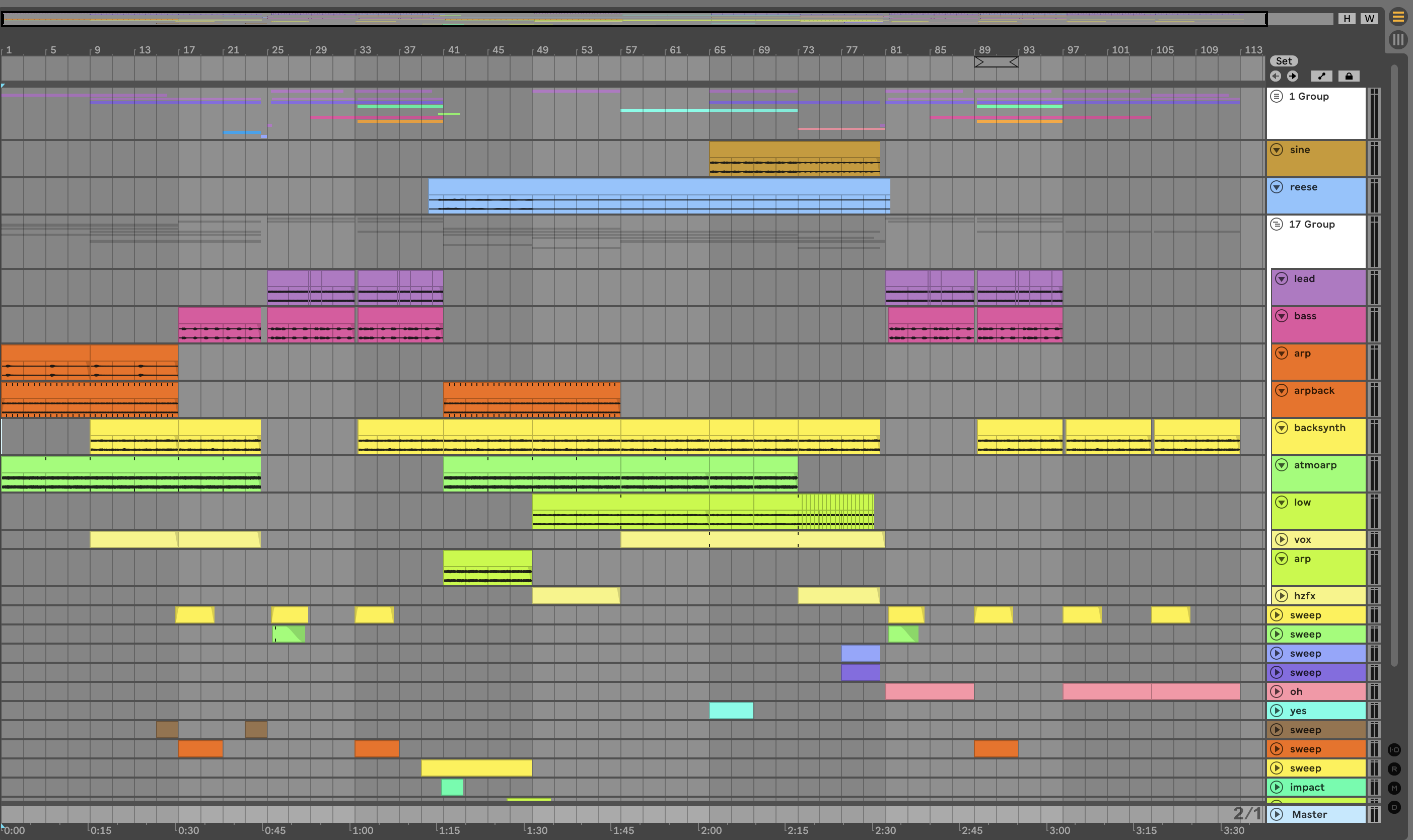Unfold the 1 Group track

tap(1277, 96)
